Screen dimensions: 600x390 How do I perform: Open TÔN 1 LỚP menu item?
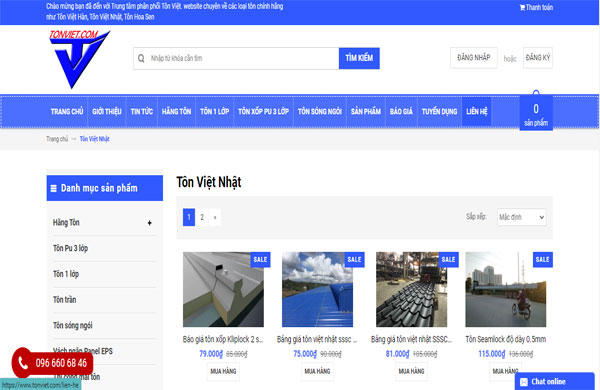pos(214,111)
